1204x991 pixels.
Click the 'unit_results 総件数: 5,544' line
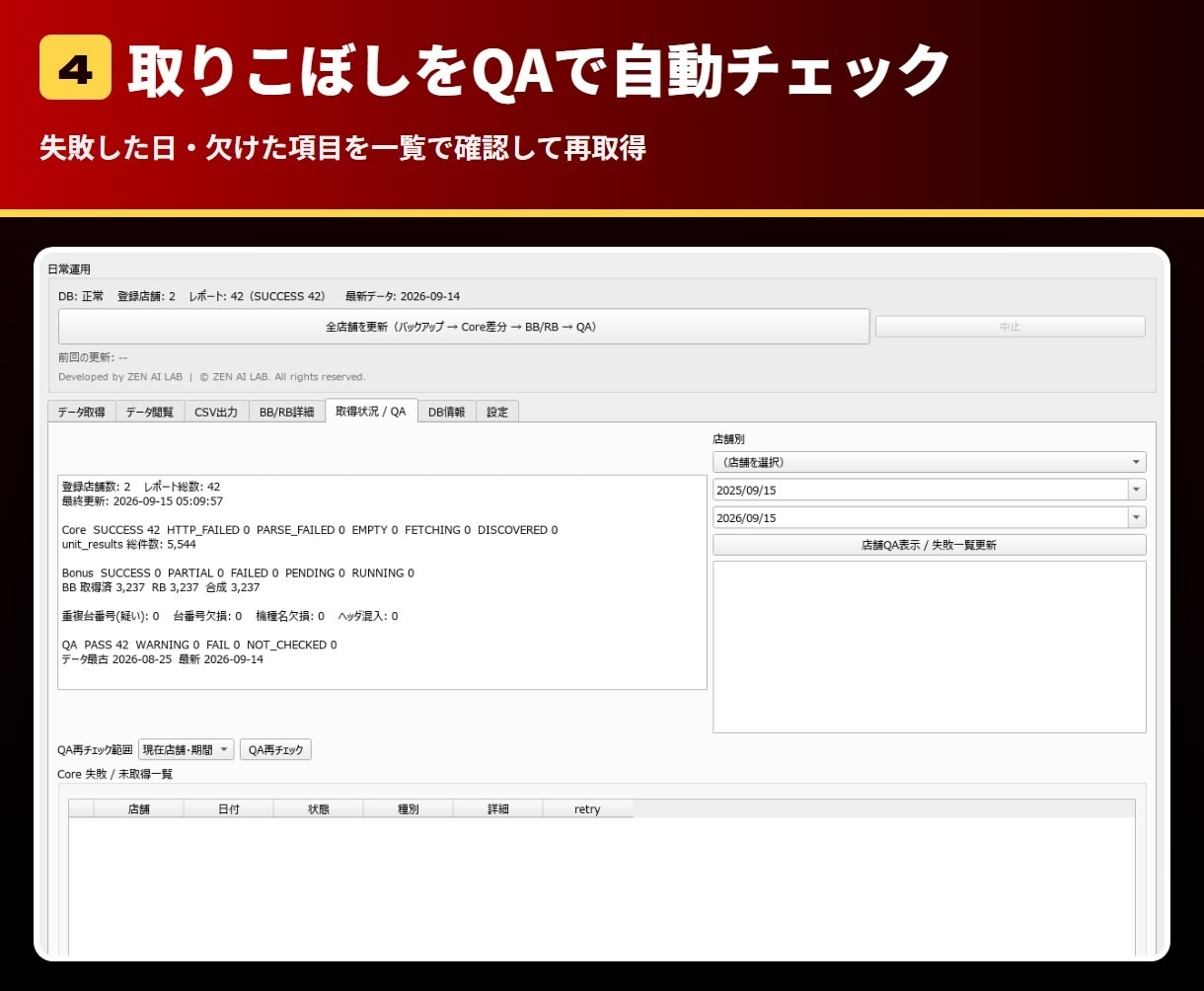point(128,544)
